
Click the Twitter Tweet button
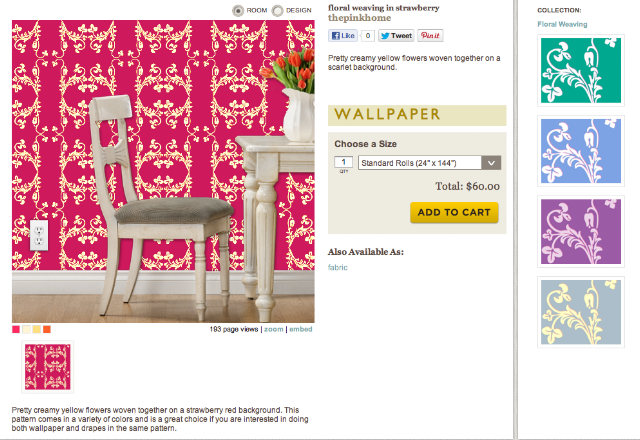396,36
